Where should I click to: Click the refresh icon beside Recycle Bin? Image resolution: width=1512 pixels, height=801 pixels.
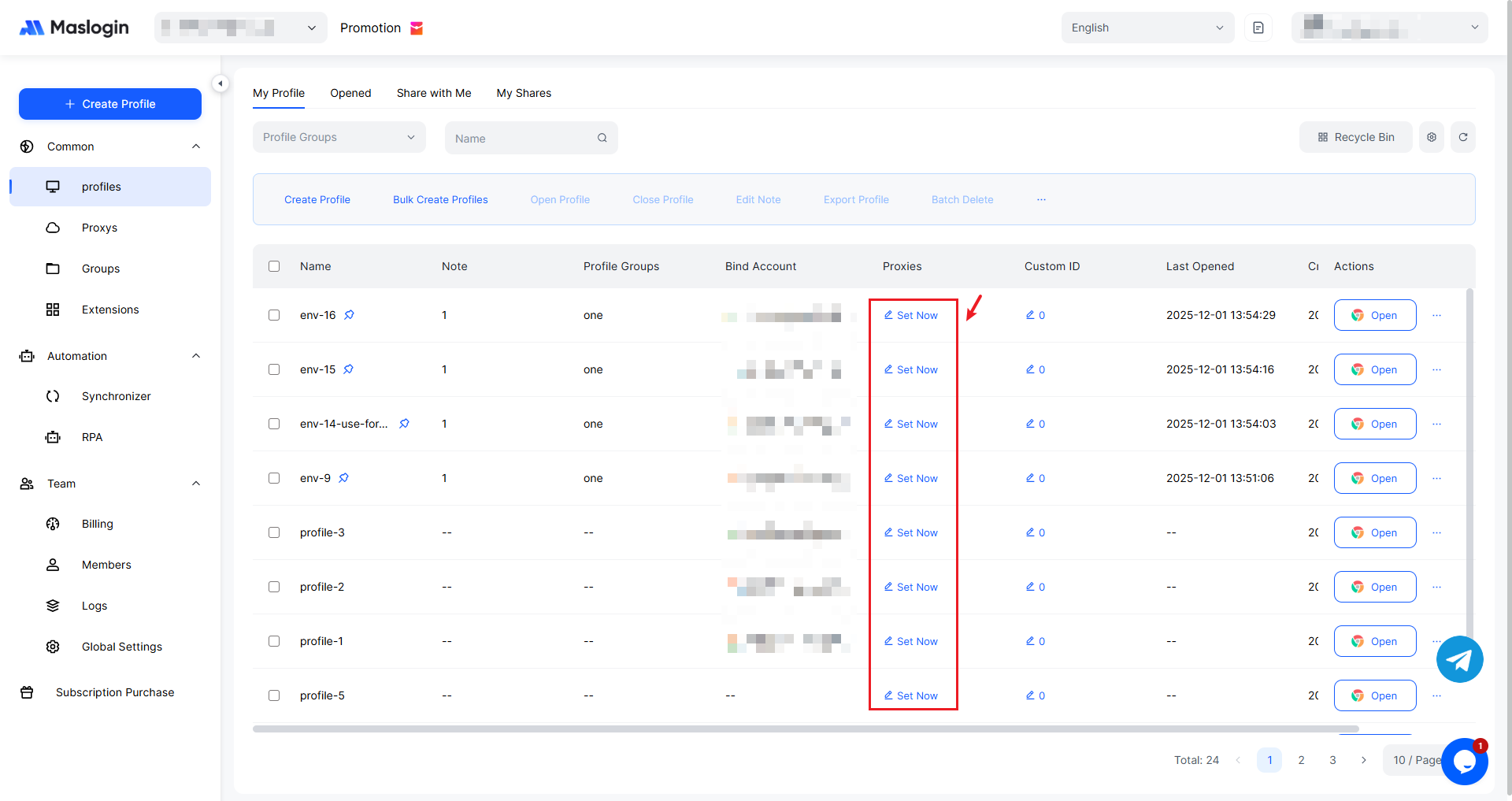[x=1462, y=137]
